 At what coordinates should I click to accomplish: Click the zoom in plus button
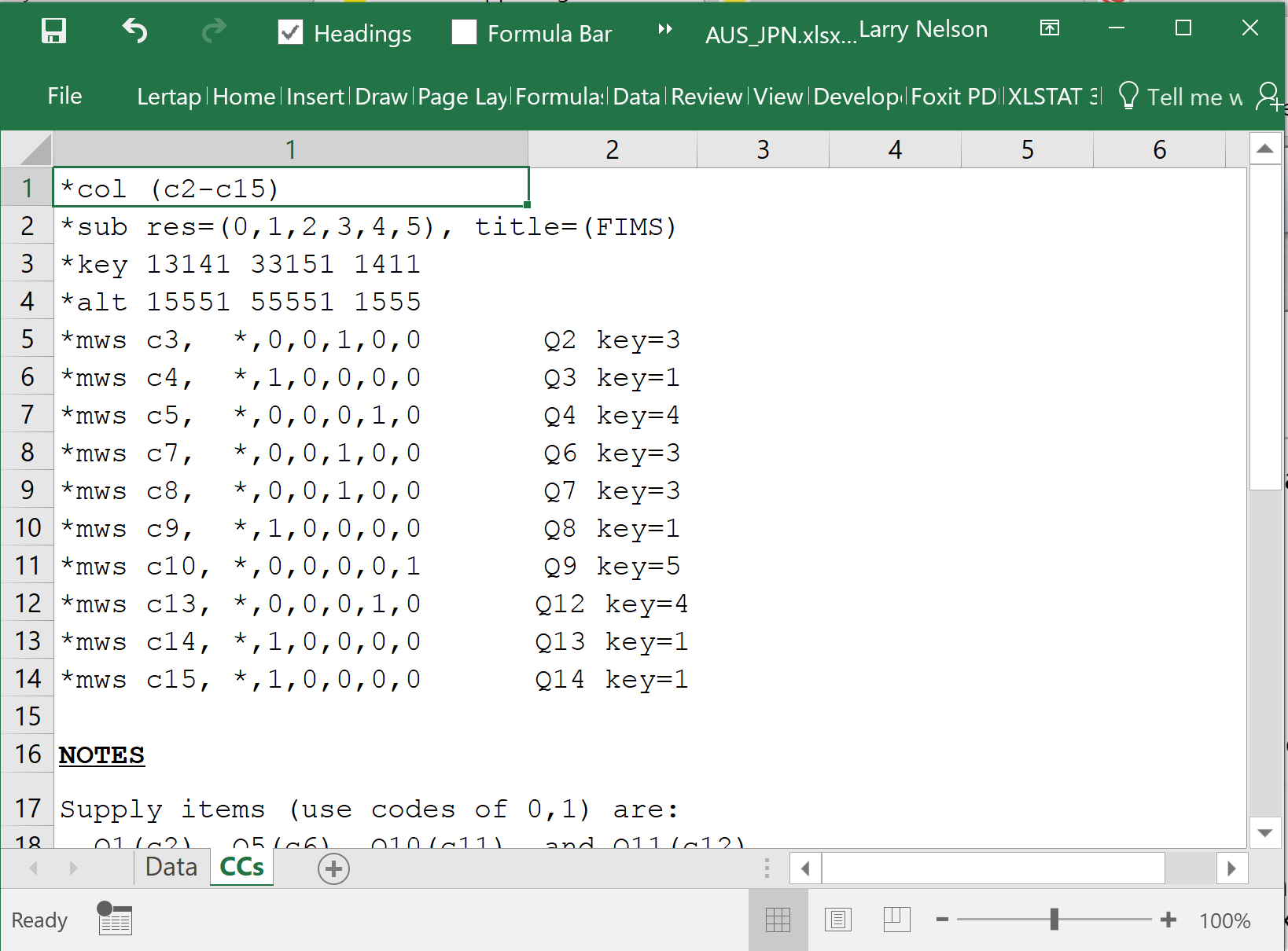click(1168, 920)
